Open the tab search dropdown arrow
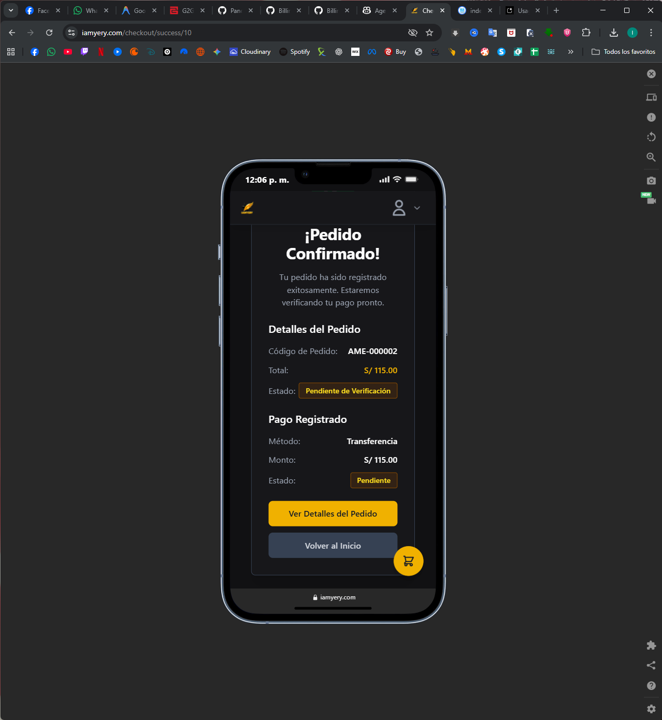This screenshot has height=720, width=662. click(x=11, y=10)
